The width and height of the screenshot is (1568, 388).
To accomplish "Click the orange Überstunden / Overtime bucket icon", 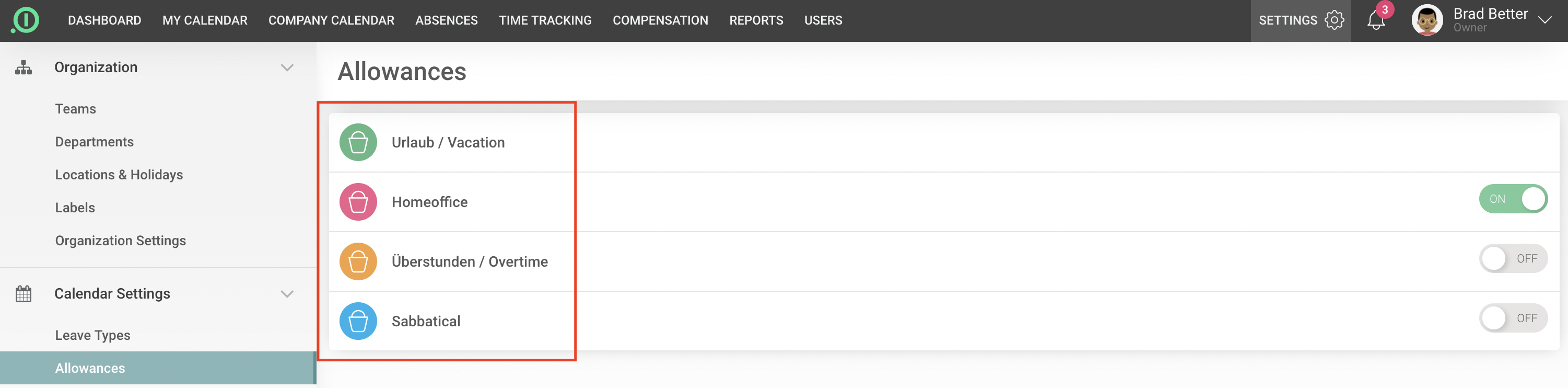I will [x=358, y=262].
